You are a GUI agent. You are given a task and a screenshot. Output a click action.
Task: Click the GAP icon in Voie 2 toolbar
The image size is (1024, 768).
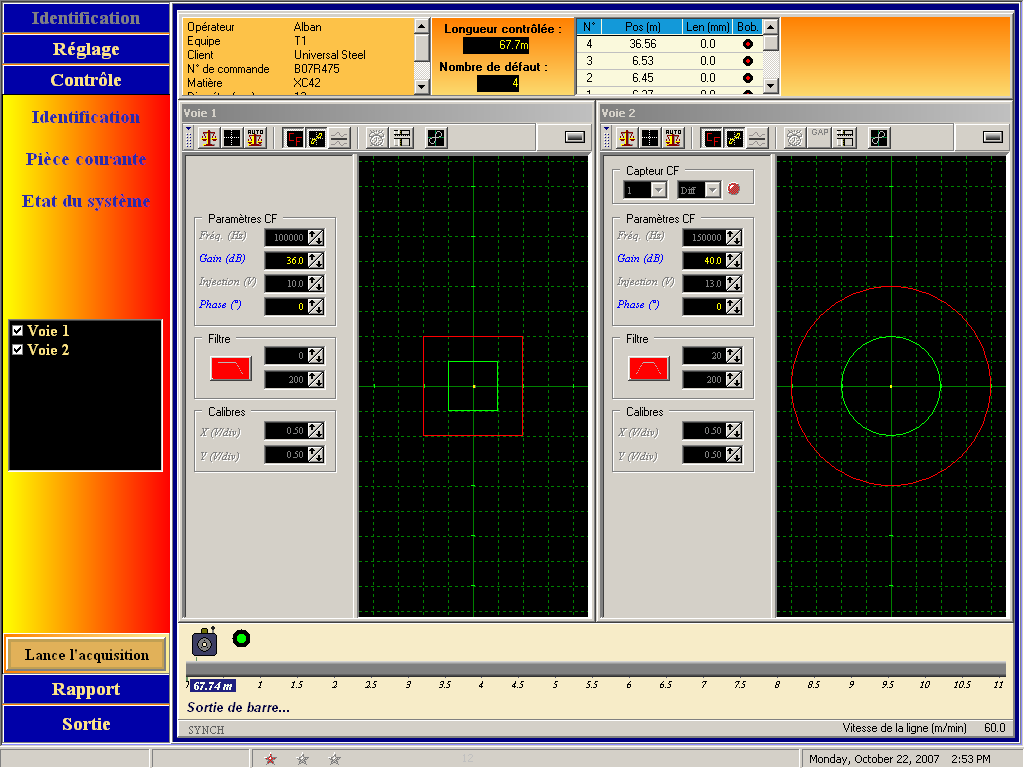[x=820, y=138]
